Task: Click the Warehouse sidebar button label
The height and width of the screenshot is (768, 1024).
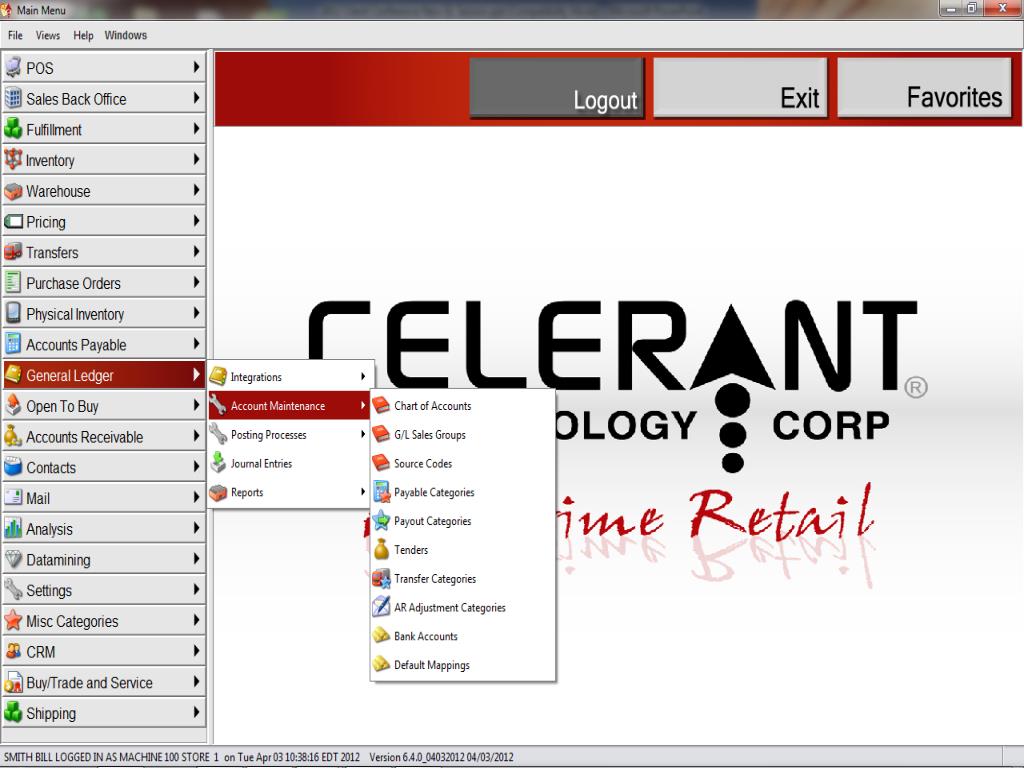Action: coord(58,191)
